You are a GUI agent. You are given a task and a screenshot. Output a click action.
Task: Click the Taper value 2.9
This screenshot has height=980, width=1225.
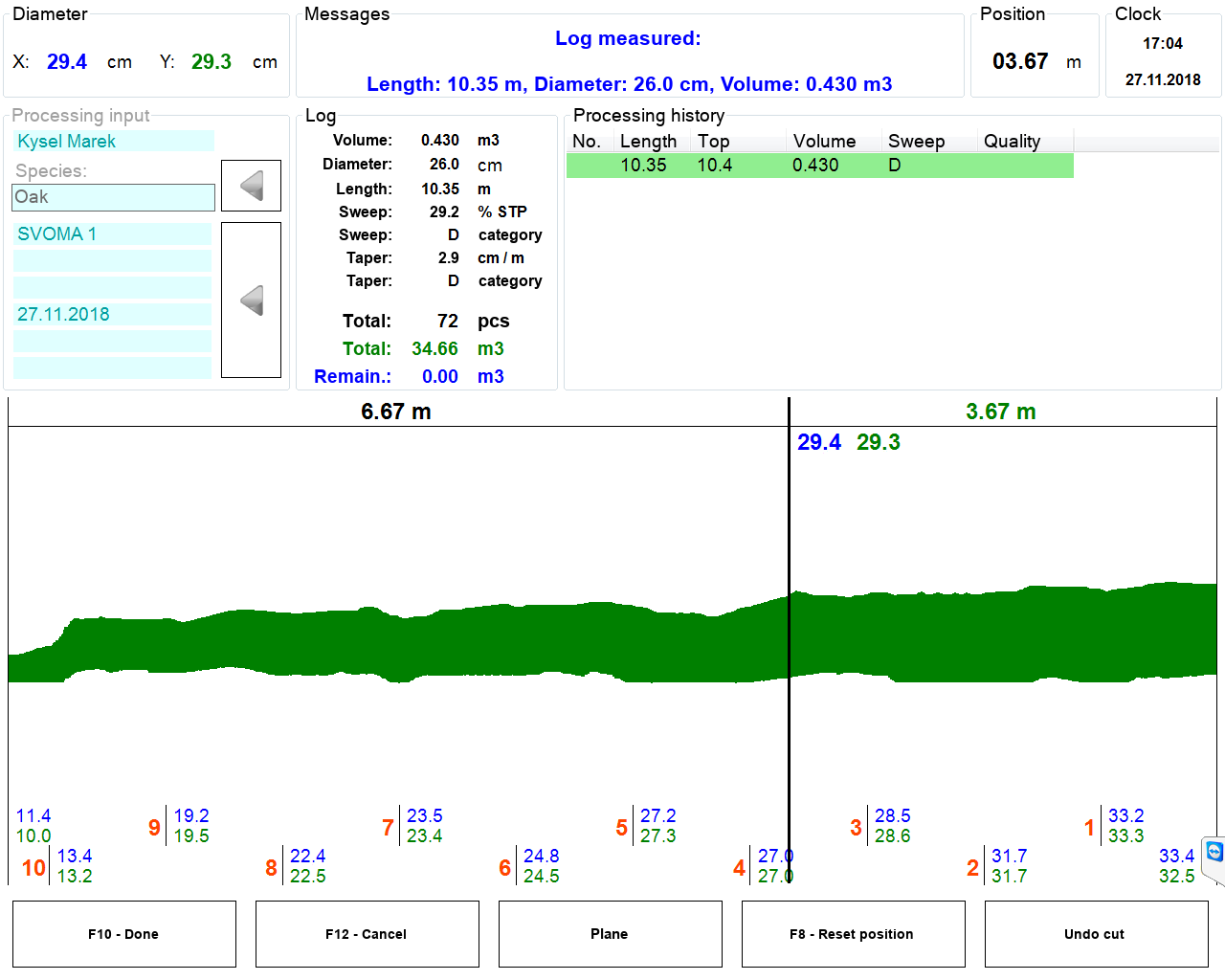pyautogui.click(x=449, y=258)
